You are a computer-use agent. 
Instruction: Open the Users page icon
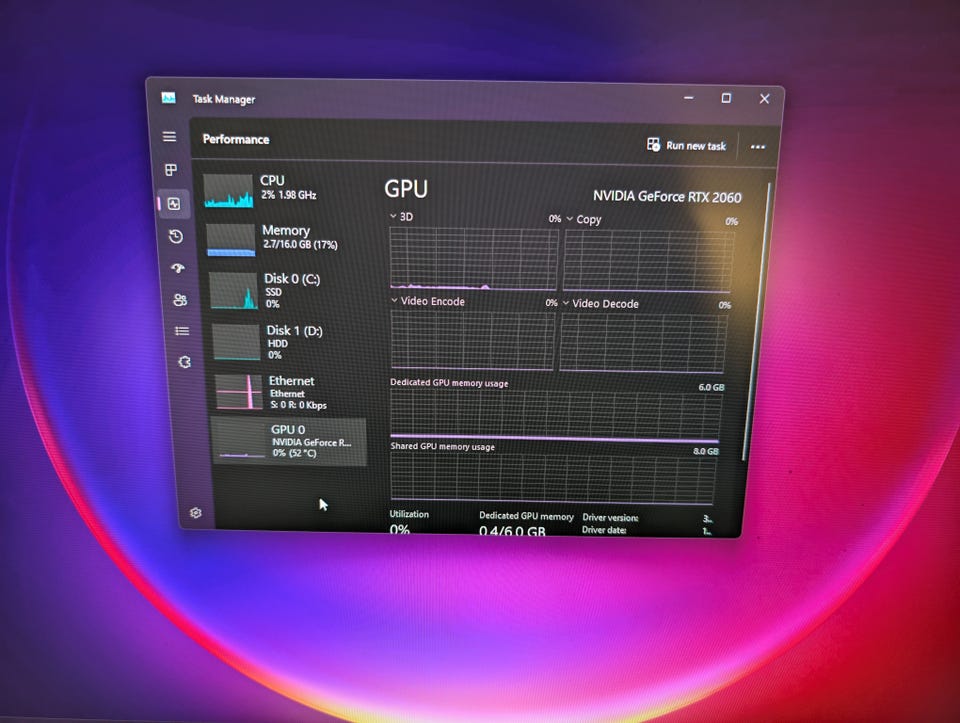coord(180,299)
